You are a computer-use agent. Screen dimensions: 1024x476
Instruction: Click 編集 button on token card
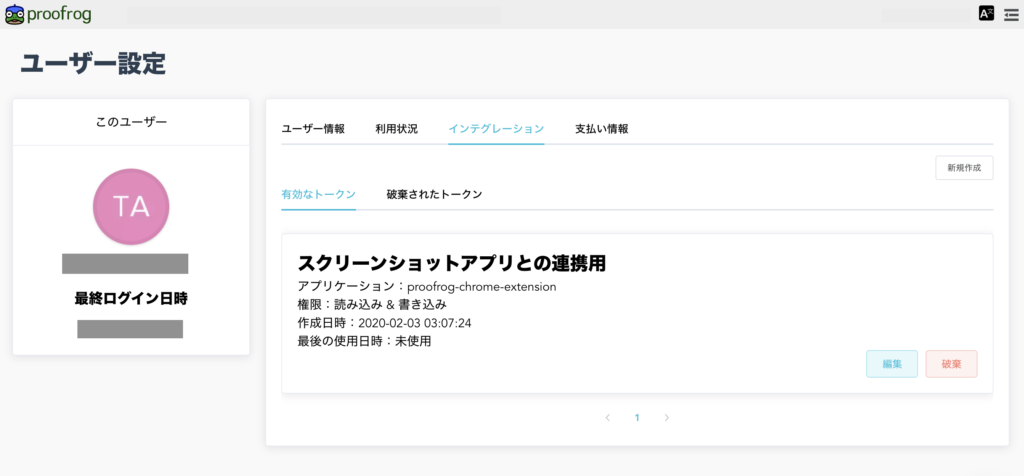pyautogui.click(x=891, y=364)
